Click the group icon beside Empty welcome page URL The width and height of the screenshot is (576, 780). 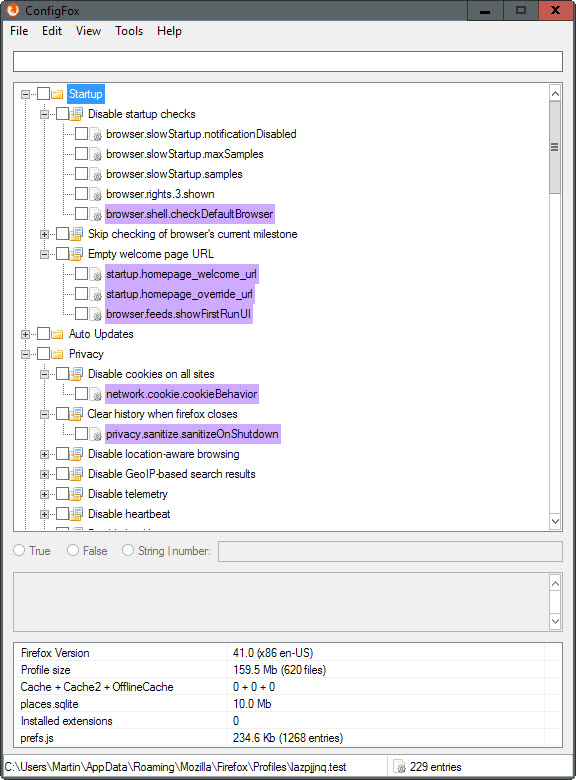click(76, 254)
